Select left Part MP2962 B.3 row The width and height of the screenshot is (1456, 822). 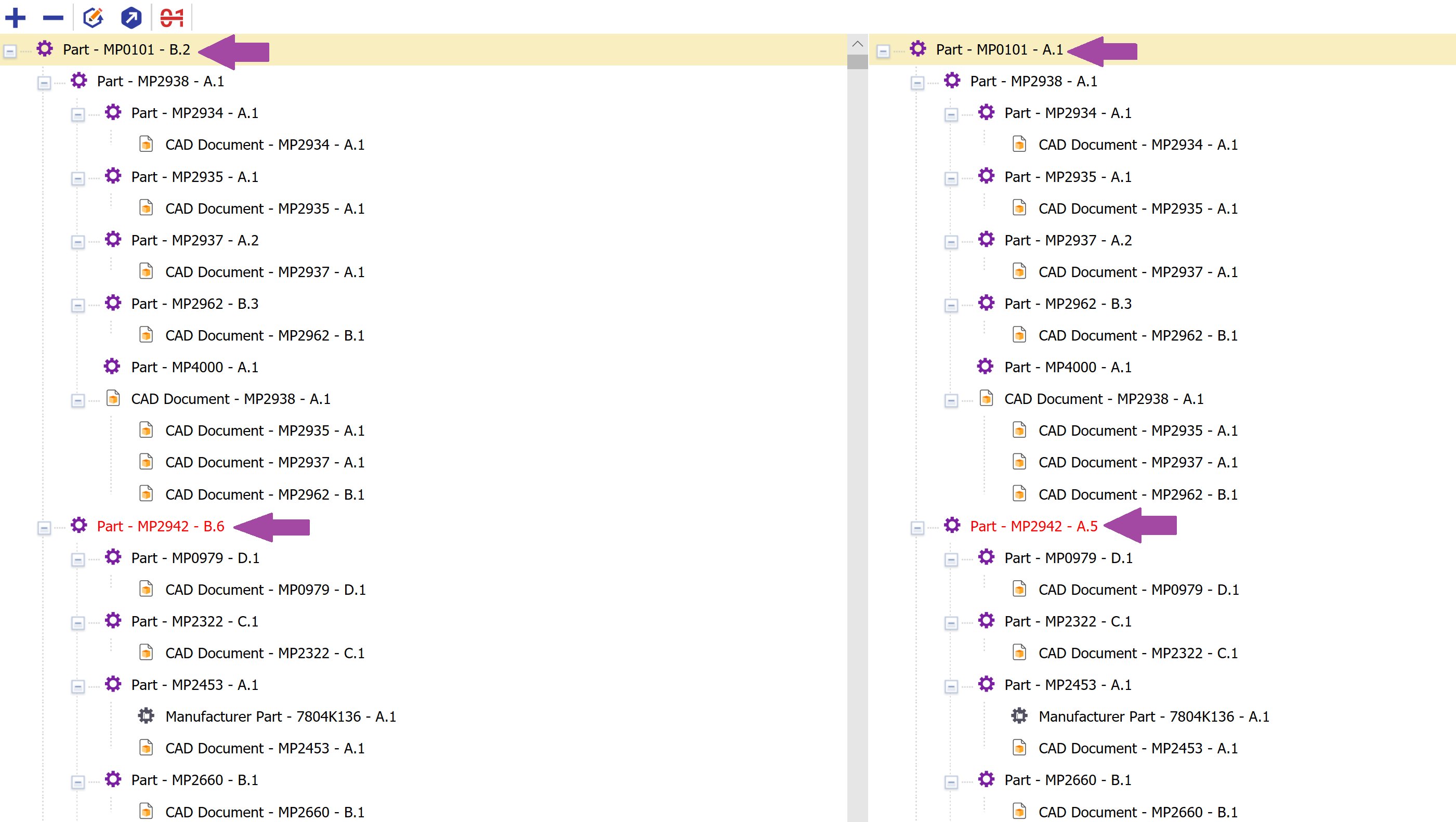coord(194,304)
